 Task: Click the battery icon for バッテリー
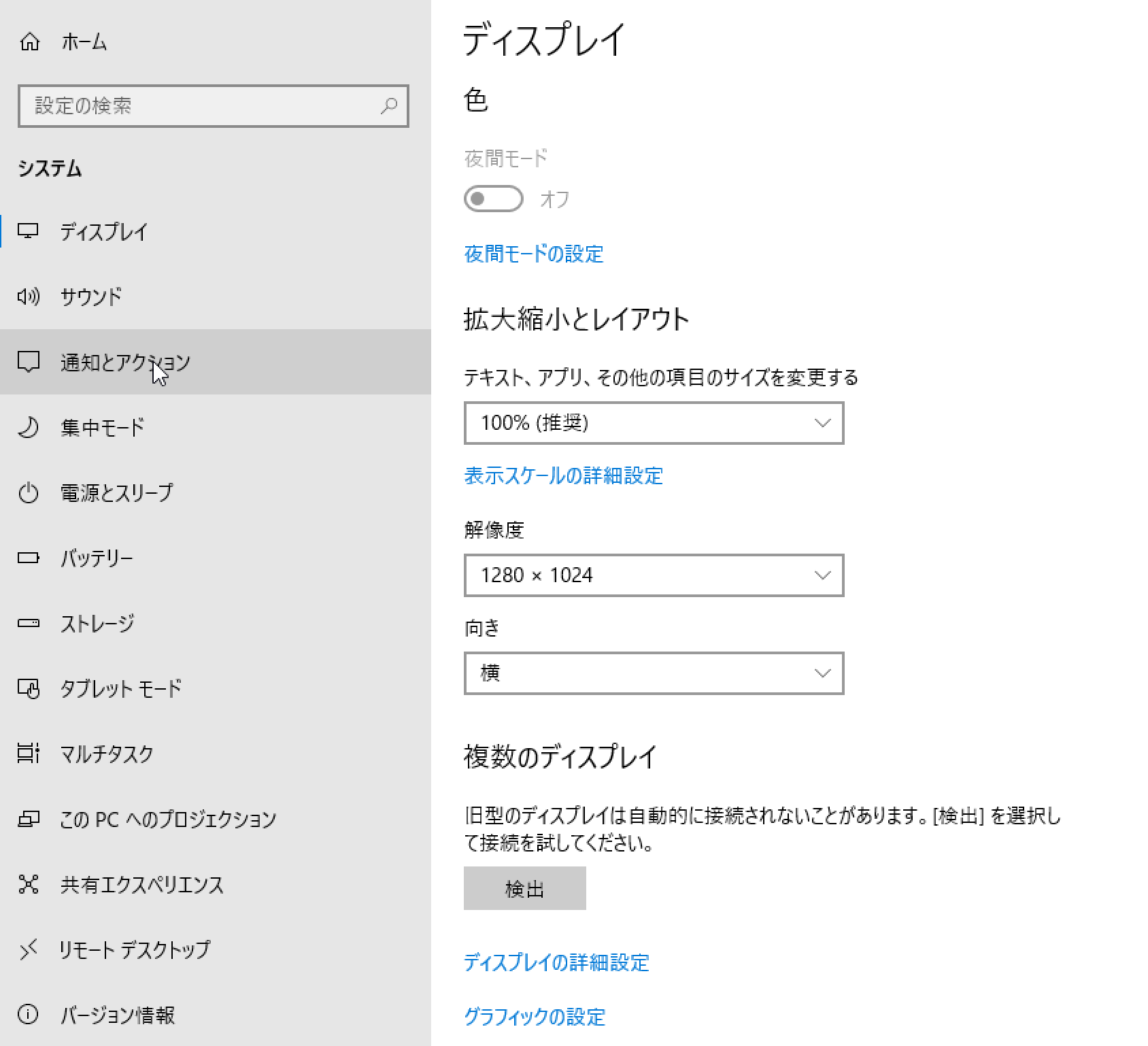click(28, 558)
